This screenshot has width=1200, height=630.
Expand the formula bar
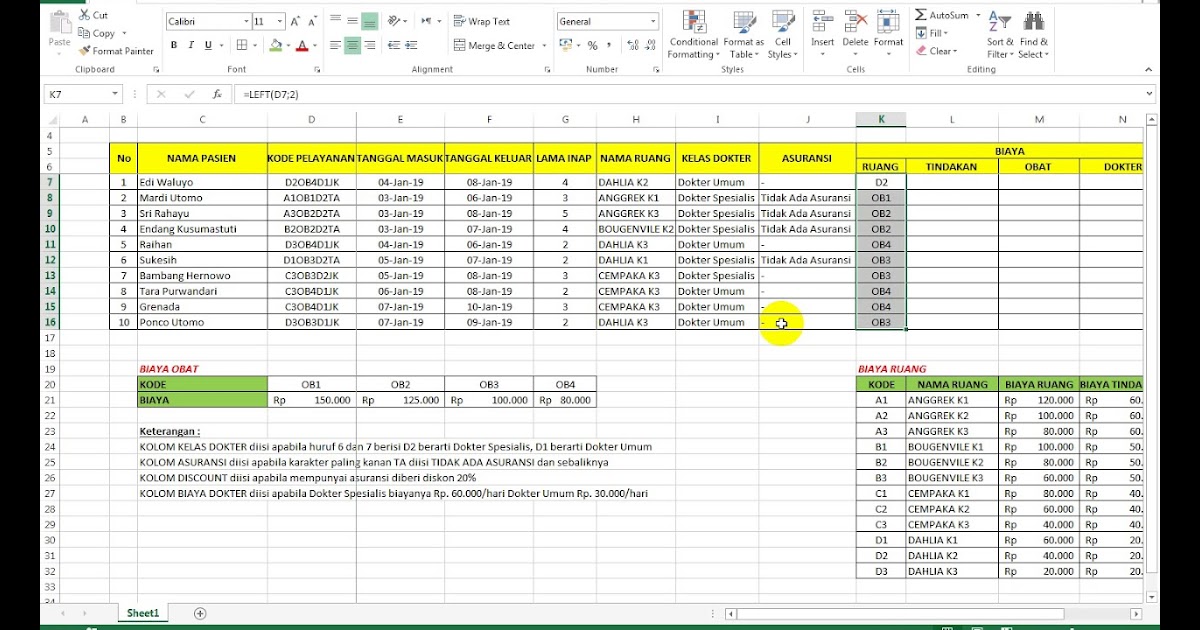pos(1149,94)
